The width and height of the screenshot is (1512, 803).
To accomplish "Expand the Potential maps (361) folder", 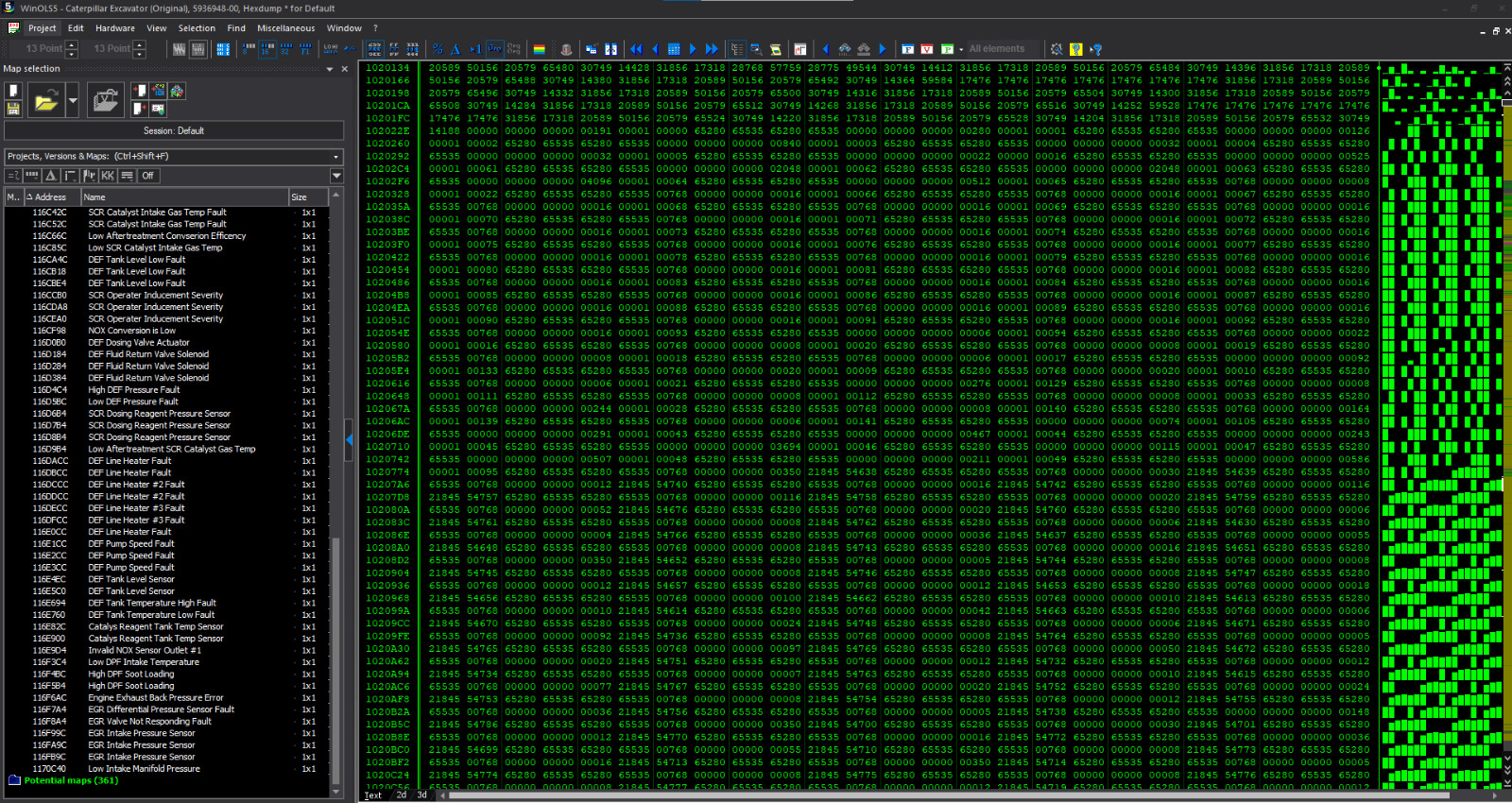I will tap(62, 780).
